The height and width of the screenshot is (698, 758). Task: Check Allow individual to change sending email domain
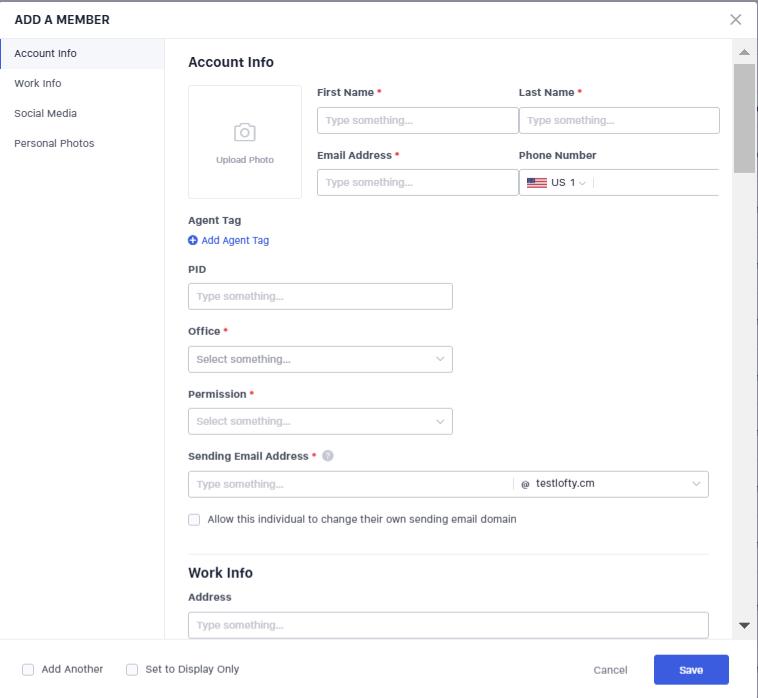(194, 520)
